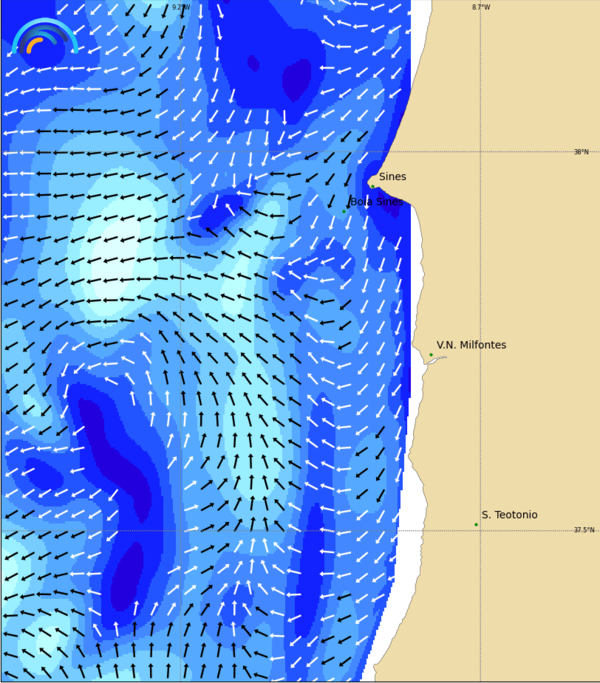Click the V.N. Milfontes green marker dot
This screenshot has width=600, height=683.
coord(431,355)
